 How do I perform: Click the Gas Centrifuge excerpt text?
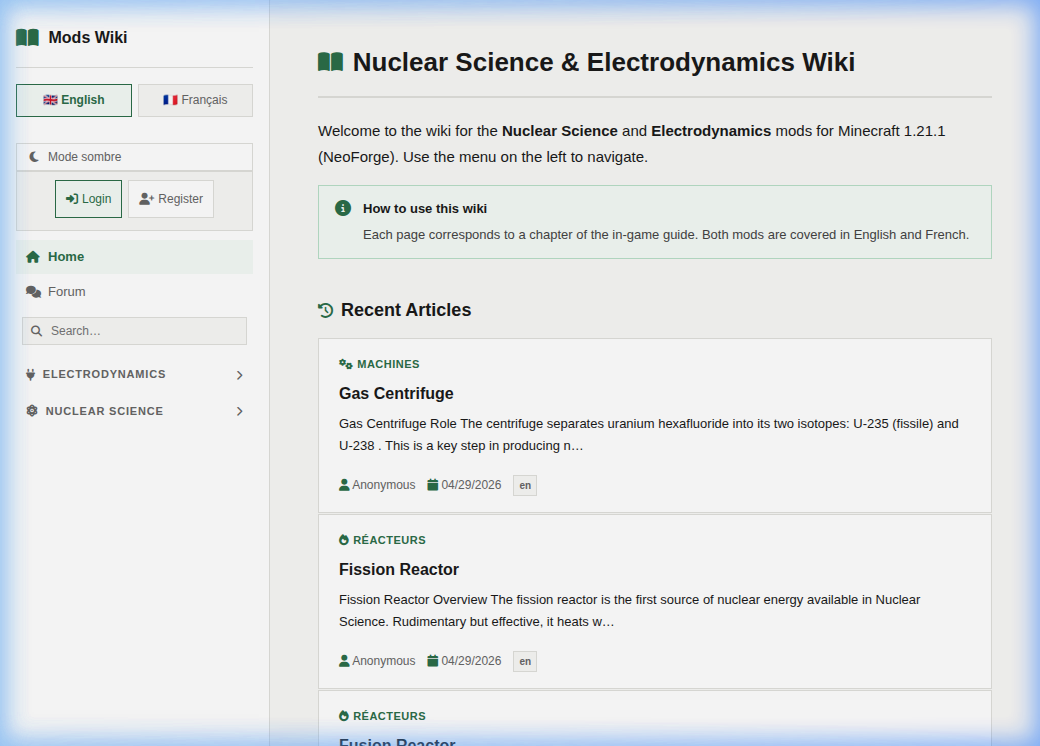coord(649,434)
